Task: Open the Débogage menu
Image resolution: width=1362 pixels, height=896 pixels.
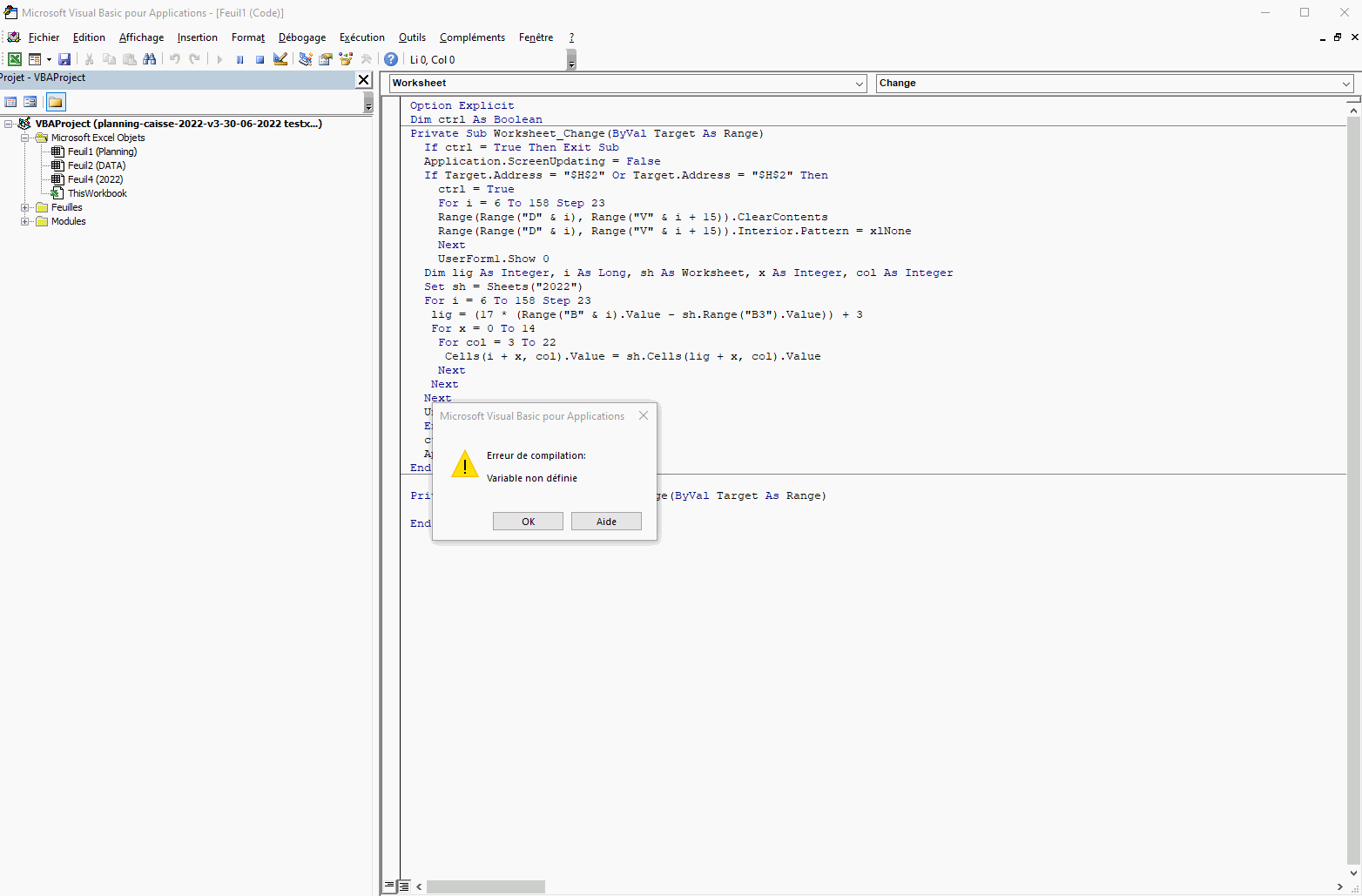Action: point(301,37)
